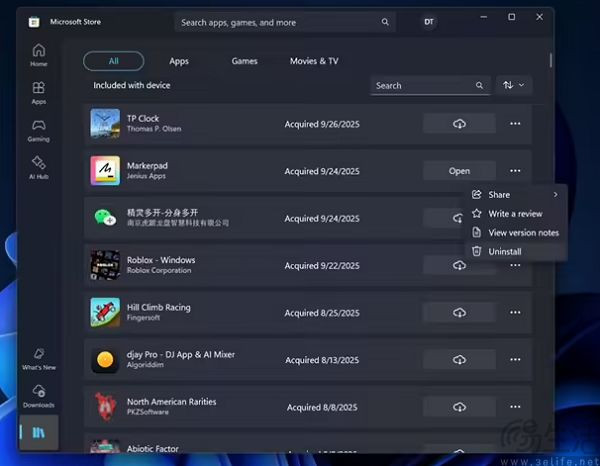Open more options for TP Clock
This screenshot has width=600, height=466.
pos(515,124)
